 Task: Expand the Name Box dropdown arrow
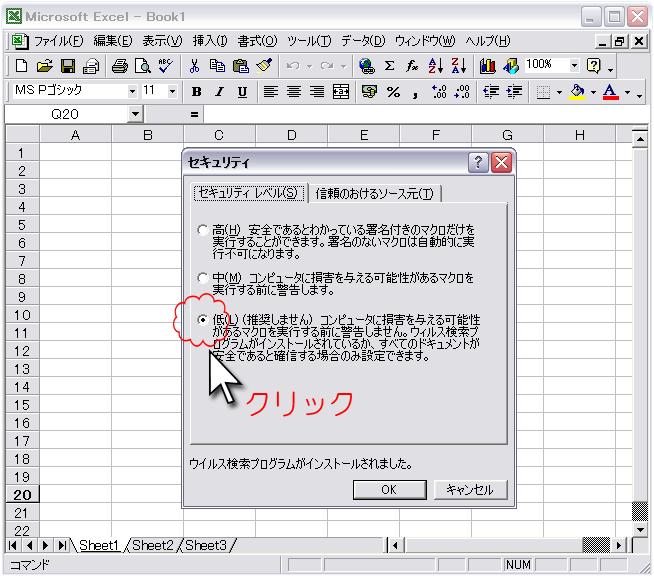135,114
